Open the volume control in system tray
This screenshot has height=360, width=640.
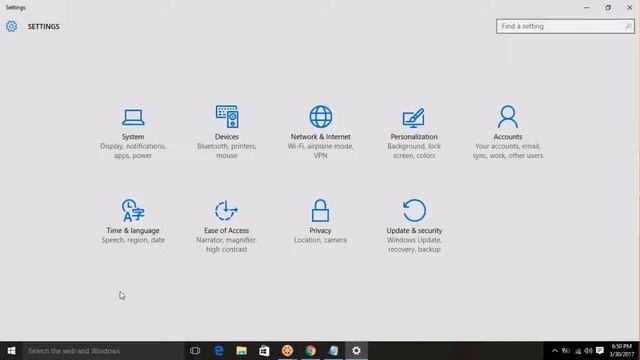(588, 351)
